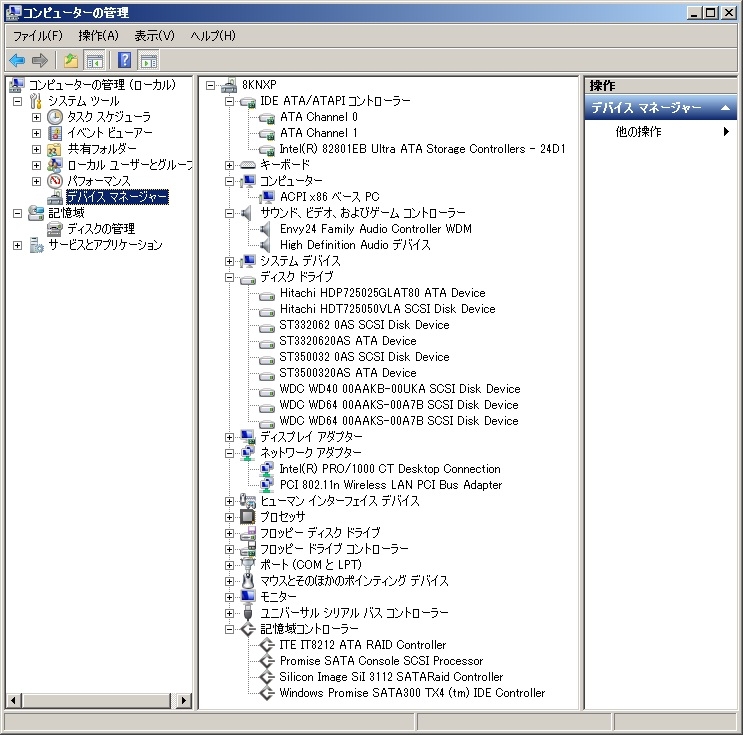Select Intel(R) PRO/1000 CT Desktop Connection
The height and width of the screenshot is (735, 743).
[x=390, y=469]
